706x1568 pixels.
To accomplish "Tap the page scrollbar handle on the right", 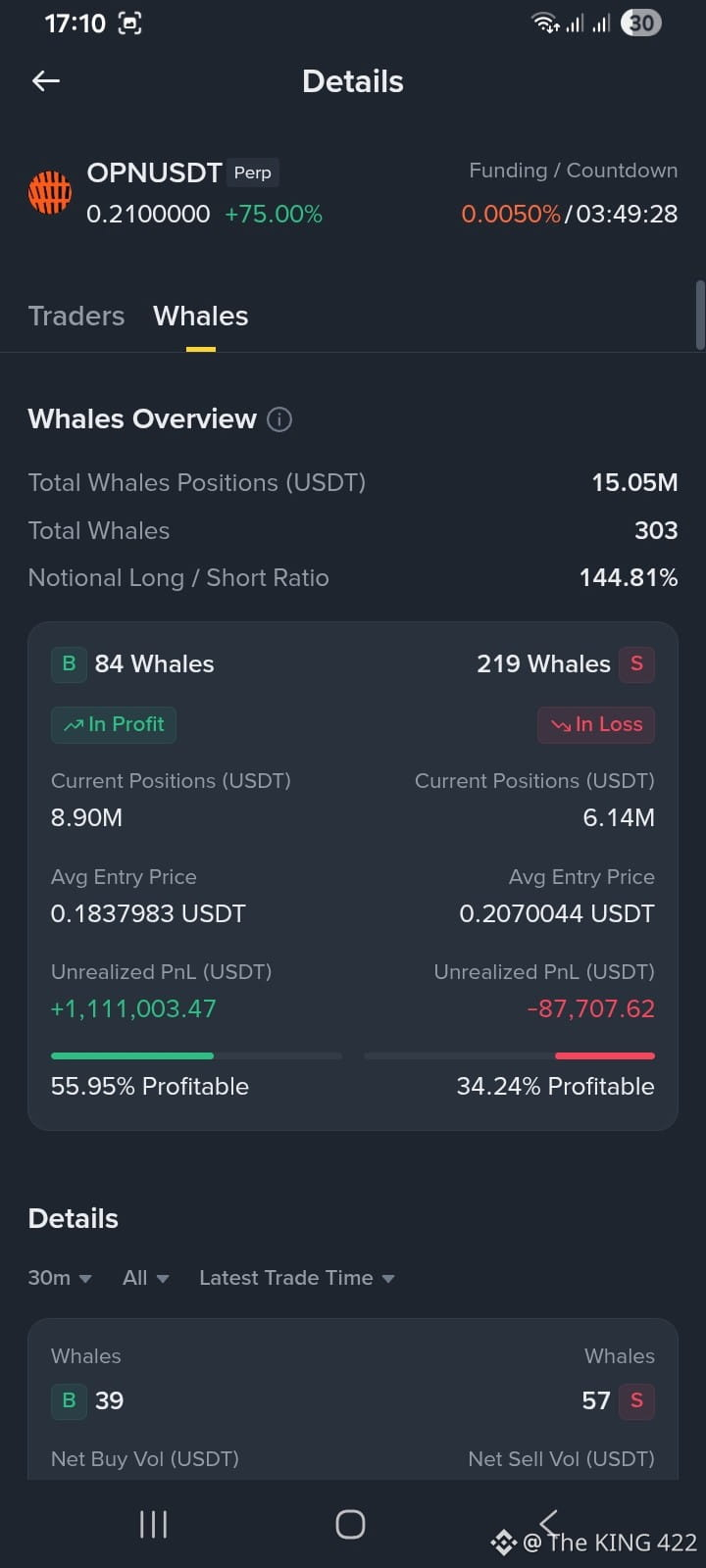I will 699,315.
